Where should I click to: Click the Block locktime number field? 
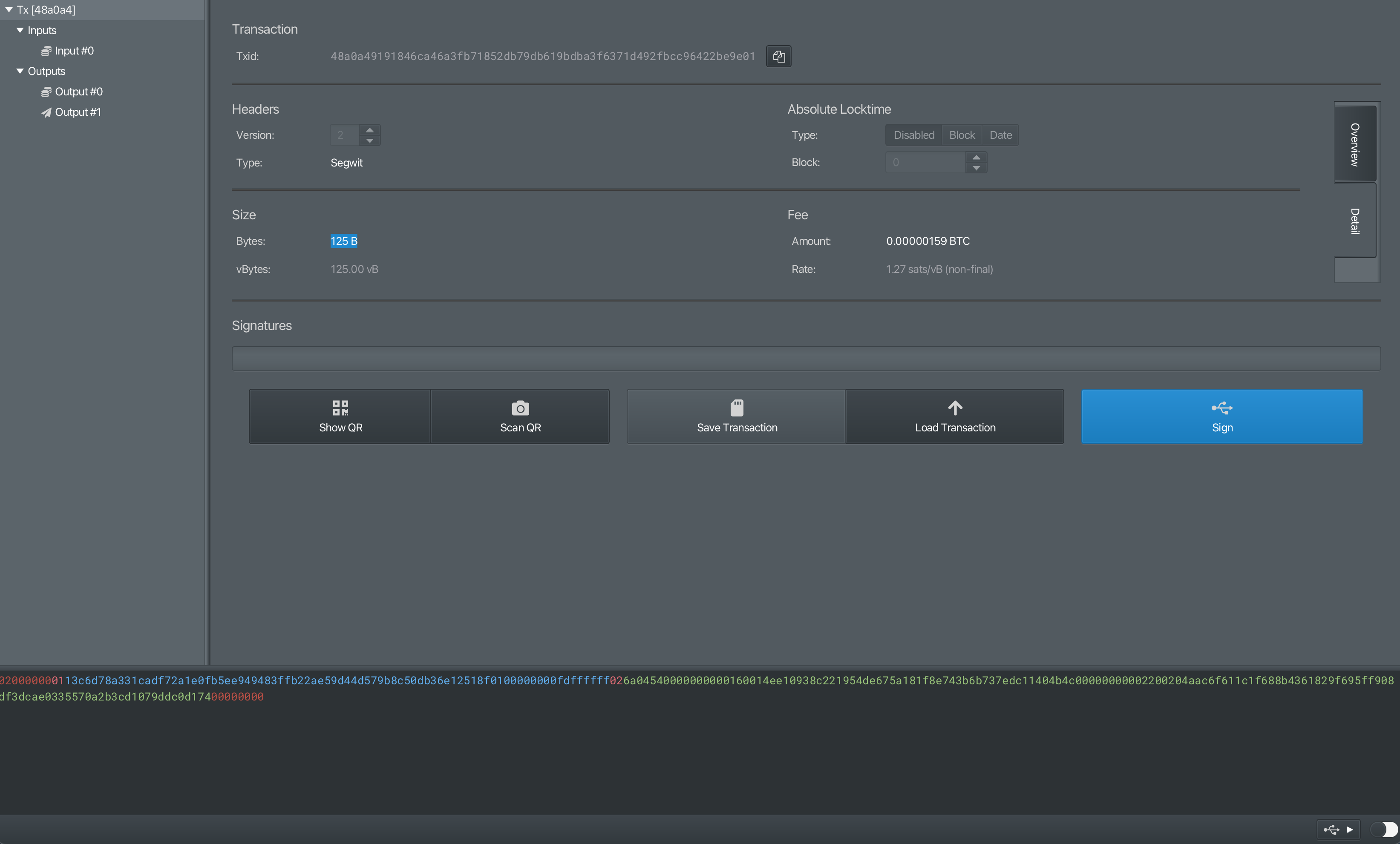tap(925, 162)
